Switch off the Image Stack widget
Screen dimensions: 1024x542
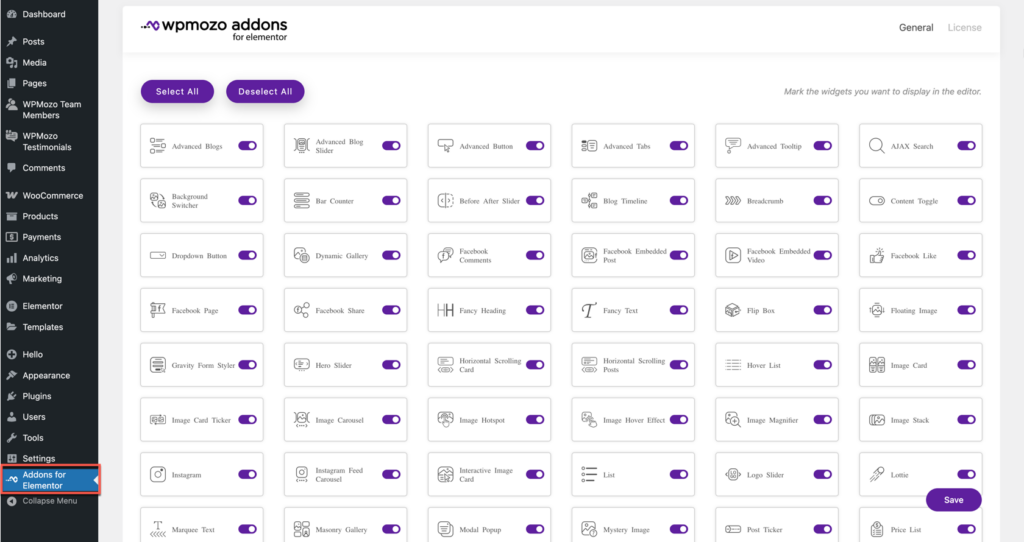click(x=966, y=420)
